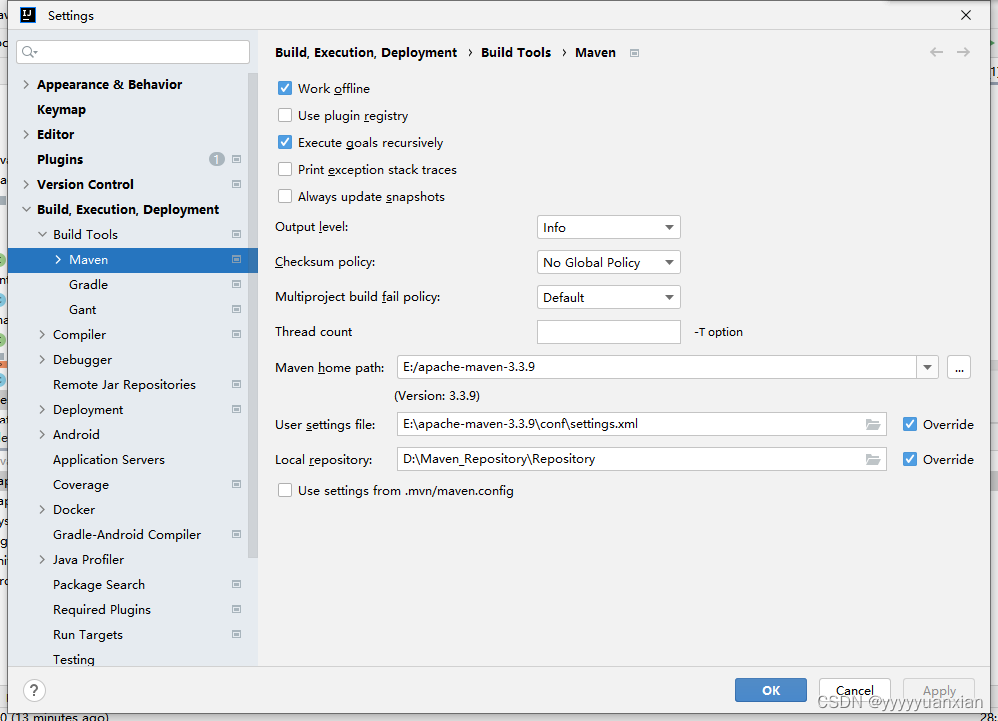Click the Local repository path field
Viewport: 998px width, 721px height.
tap(642, 459)
